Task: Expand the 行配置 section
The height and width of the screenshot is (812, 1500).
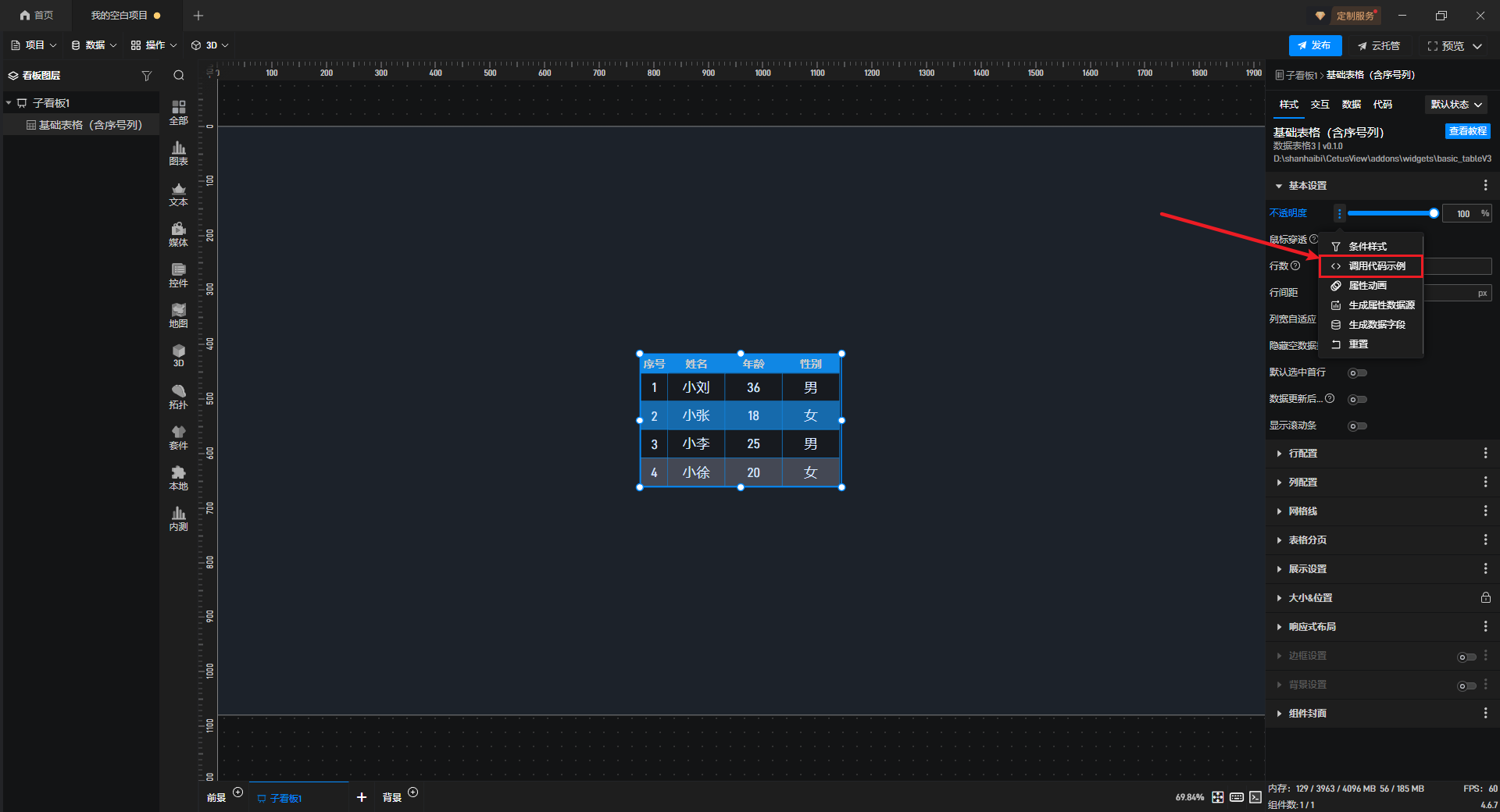Action: point(1302,454)
